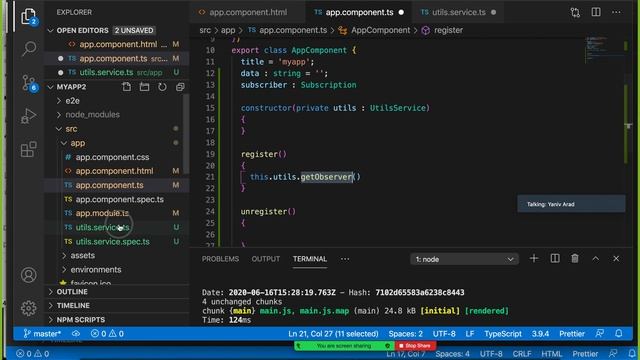Click the feedback icon in status bar

(x=600, y=333)
